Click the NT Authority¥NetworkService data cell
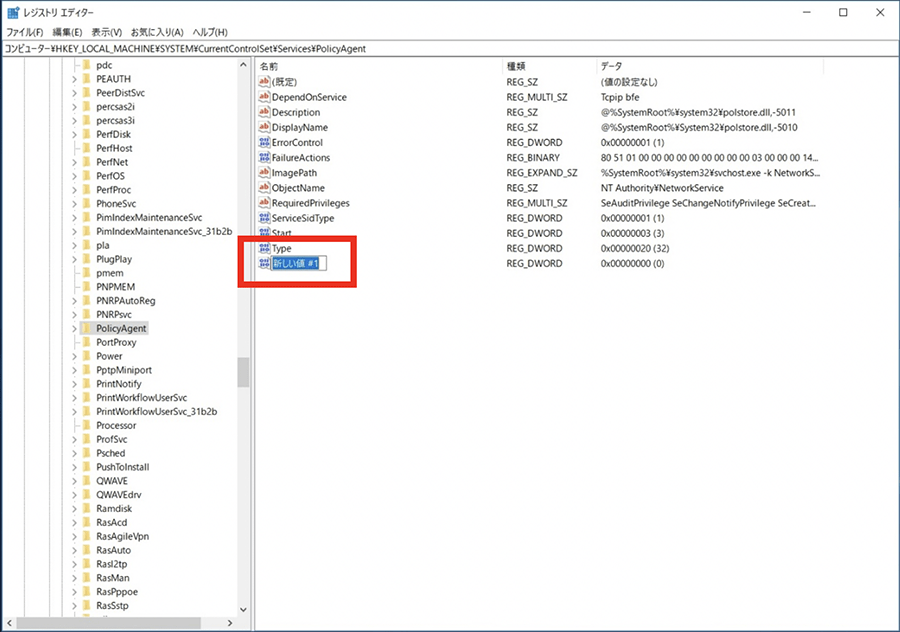The width and height of the screenshot is (900, 632). click(x=662, y=188)
